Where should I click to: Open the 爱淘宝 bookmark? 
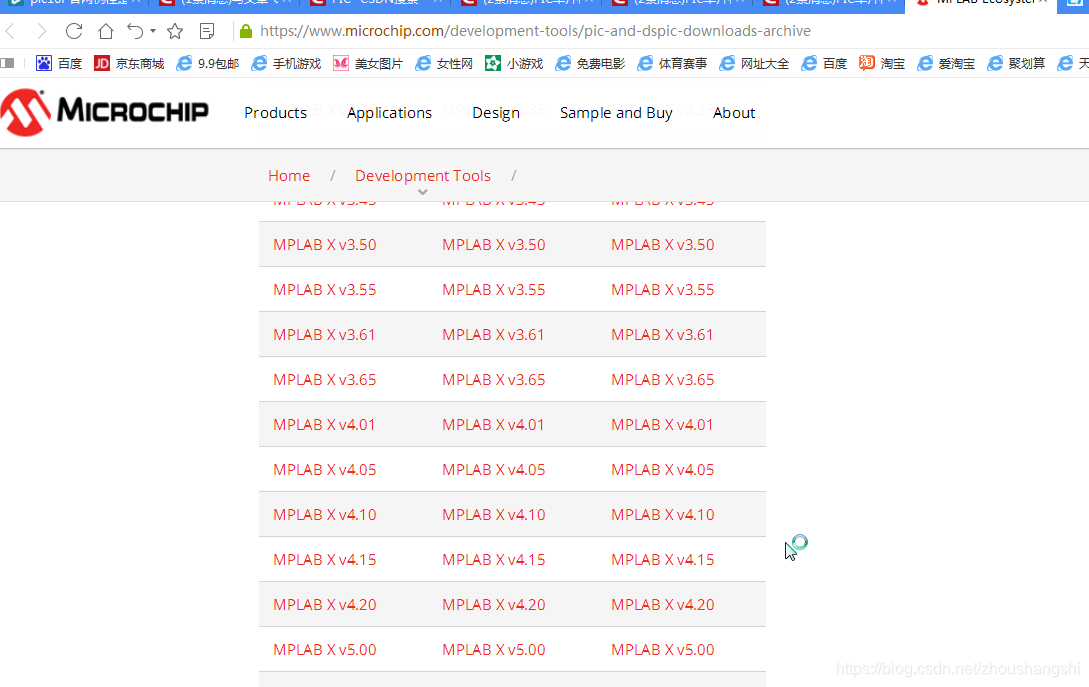point(946,63)
